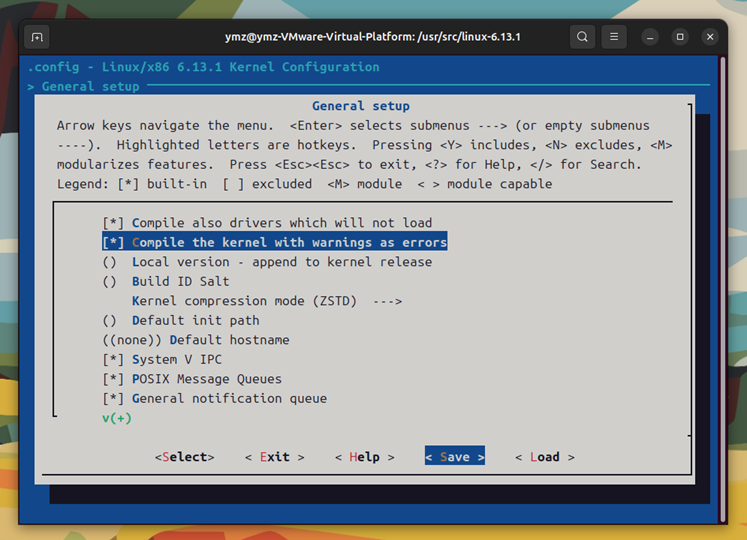Maximize the terminal window

tap(680, 37)
